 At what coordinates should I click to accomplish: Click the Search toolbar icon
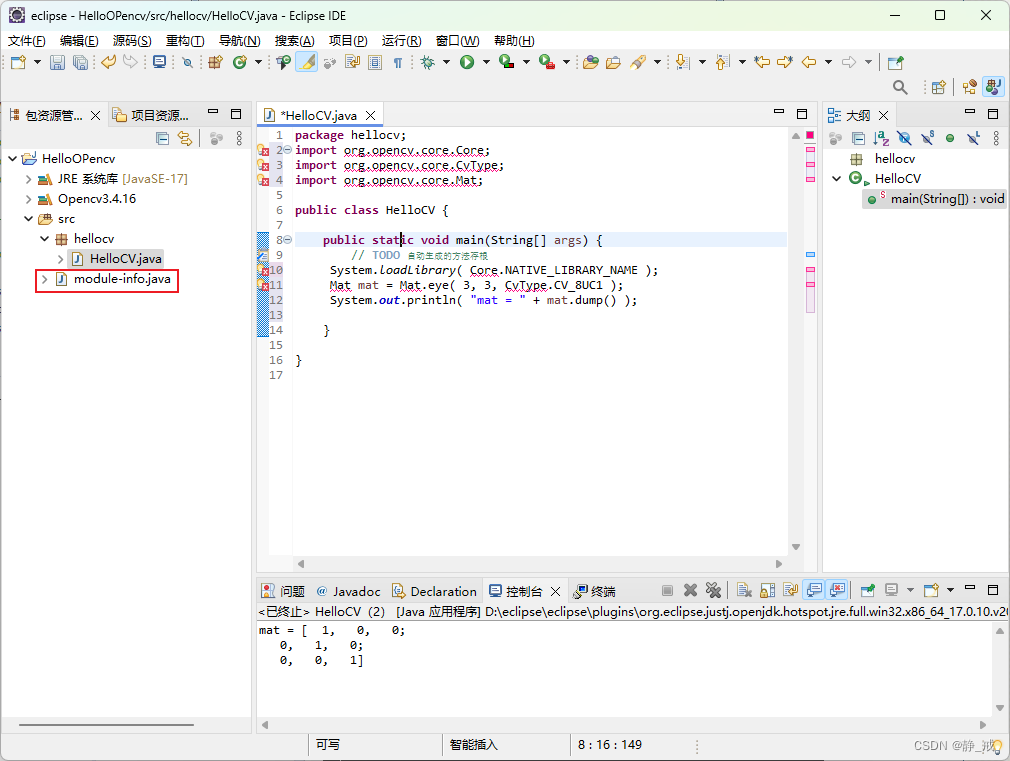pyautogui.click(x=900, y=87)
